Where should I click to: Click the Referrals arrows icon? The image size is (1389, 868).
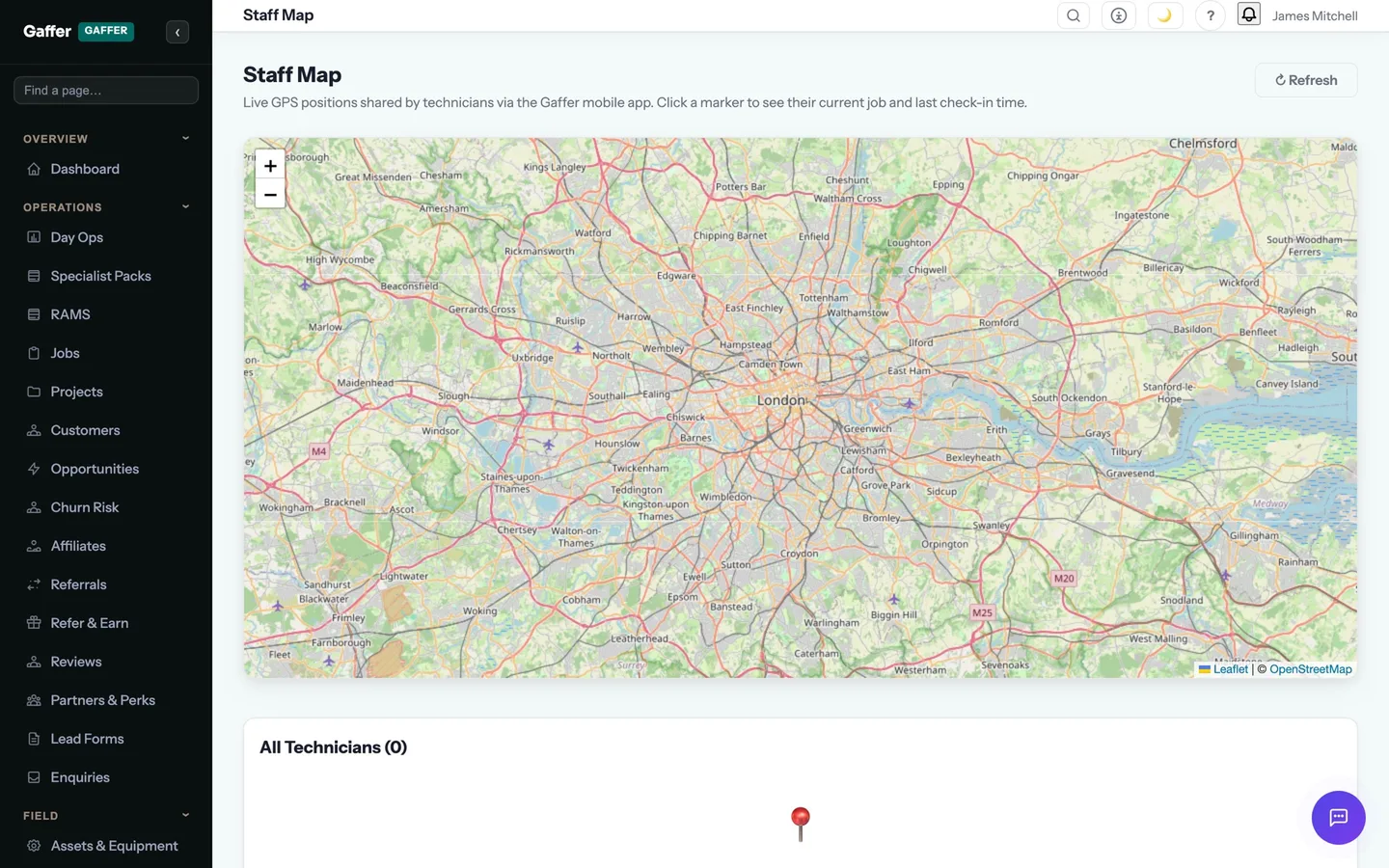click(34, 584)
